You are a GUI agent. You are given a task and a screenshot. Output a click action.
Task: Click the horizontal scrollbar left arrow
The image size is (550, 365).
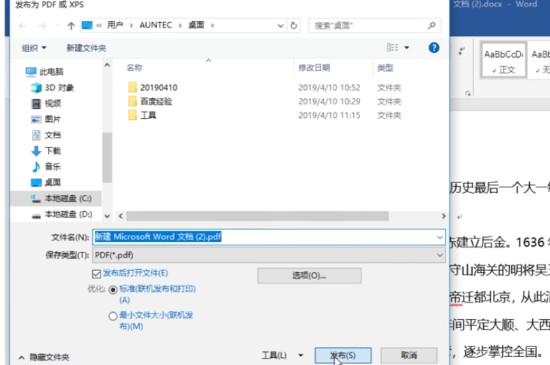click(121, 216)
